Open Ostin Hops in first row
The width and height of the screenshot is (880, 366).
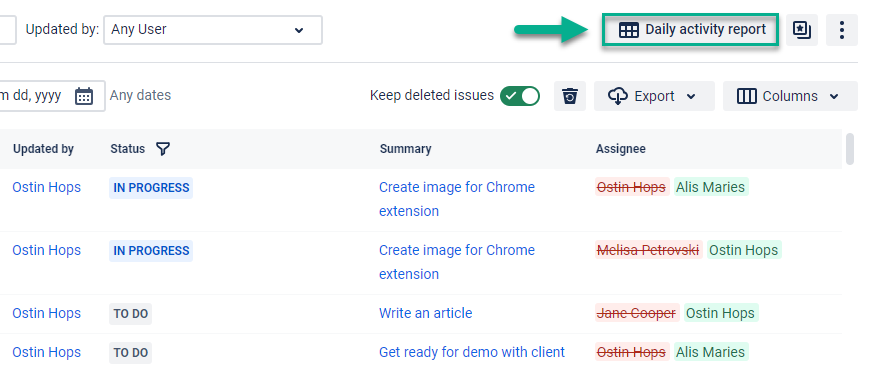47,187
